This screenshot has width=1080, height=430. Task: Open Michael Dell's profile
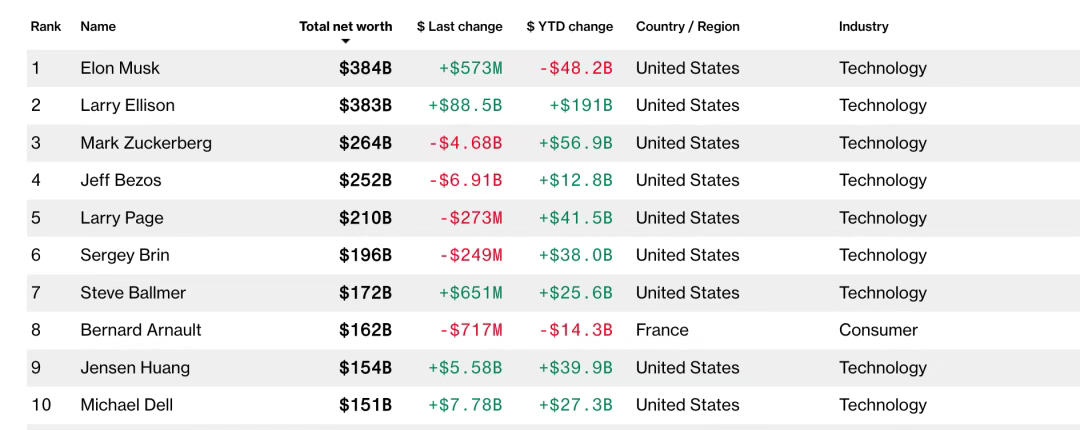click(127, 405)
